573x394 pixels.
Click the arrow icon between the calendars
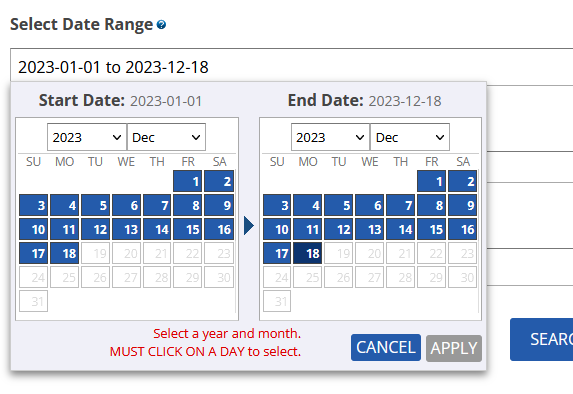249,226
